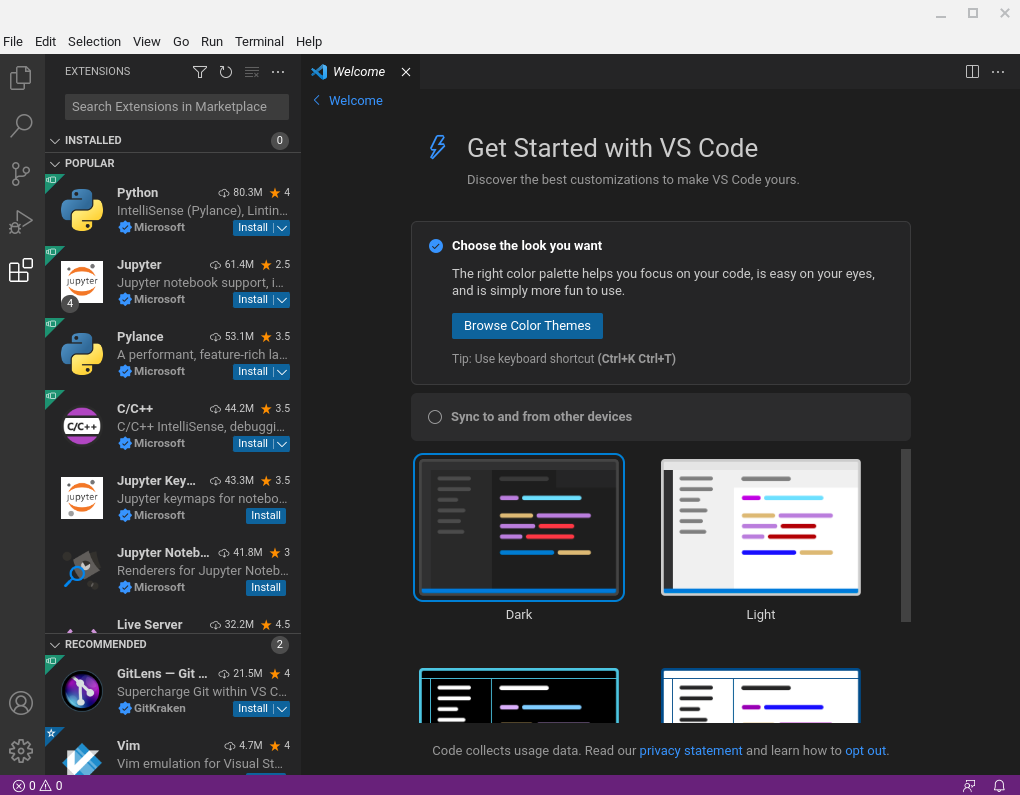Viewport: 1020px width, 795px height.
Task: Open editor more actions ellipsis
Action: coord(998,72)
